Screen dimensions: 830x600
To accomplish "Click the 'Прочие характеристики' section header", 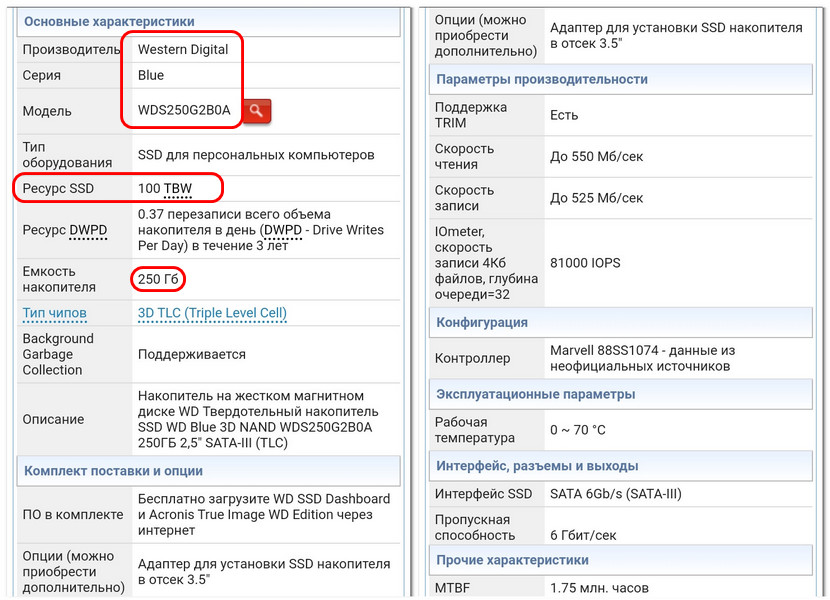I will pyautogui.click(x=620, y=560).
